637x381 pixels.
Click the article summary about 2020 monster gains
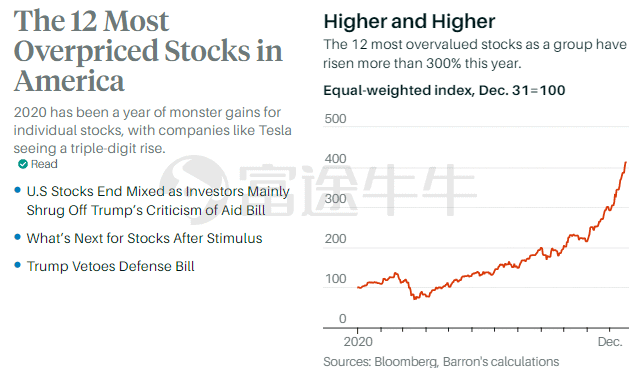pyautogui.click(x=152, y=130)
